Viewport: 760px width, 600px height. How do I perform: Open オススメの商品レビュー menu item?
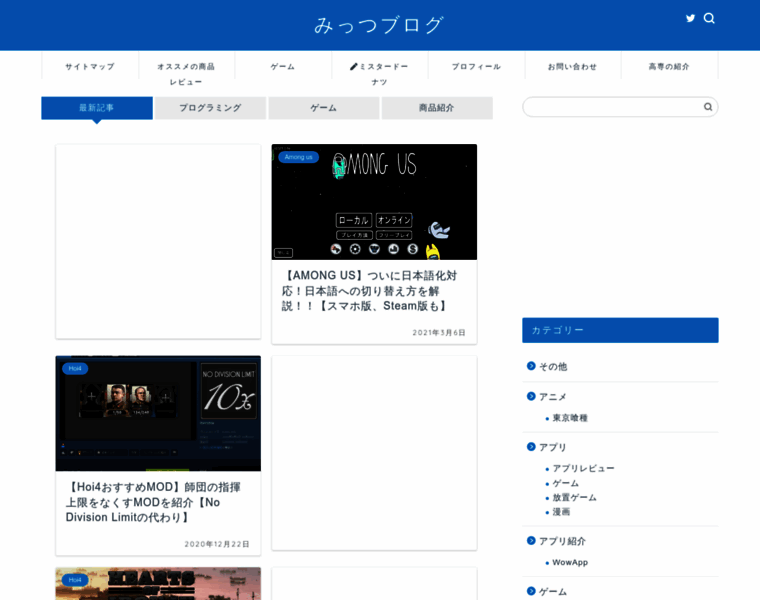click(x=186, y=74)
